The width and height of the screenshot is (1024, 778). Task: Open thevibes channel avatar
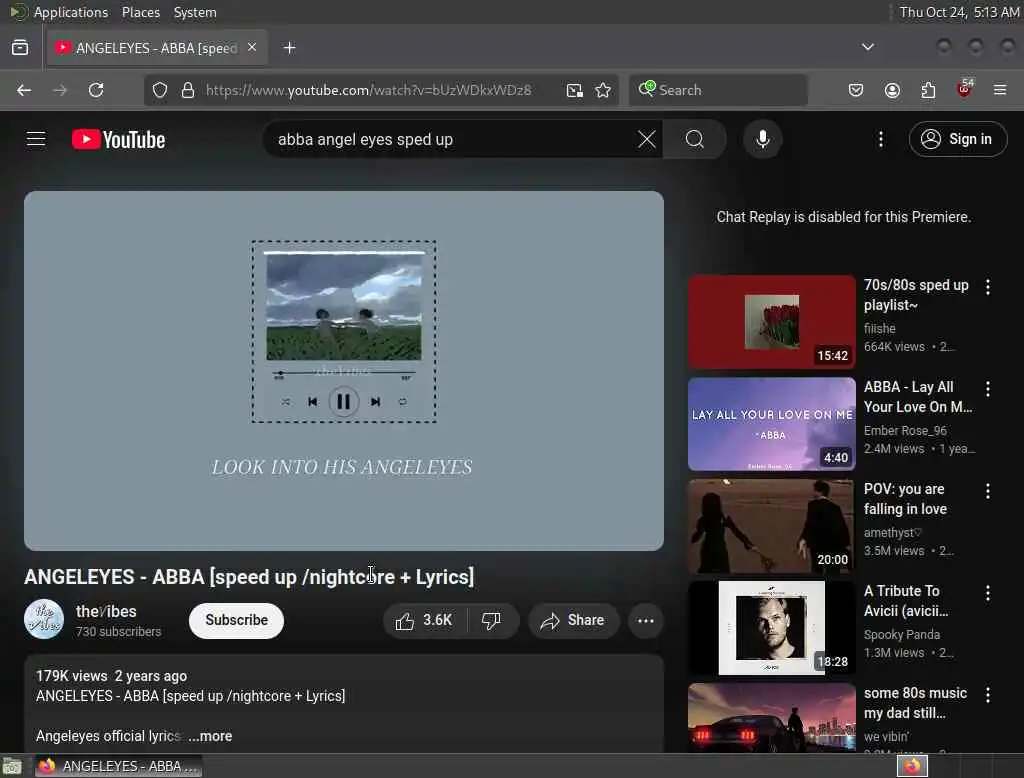click(x=44, y=619)
